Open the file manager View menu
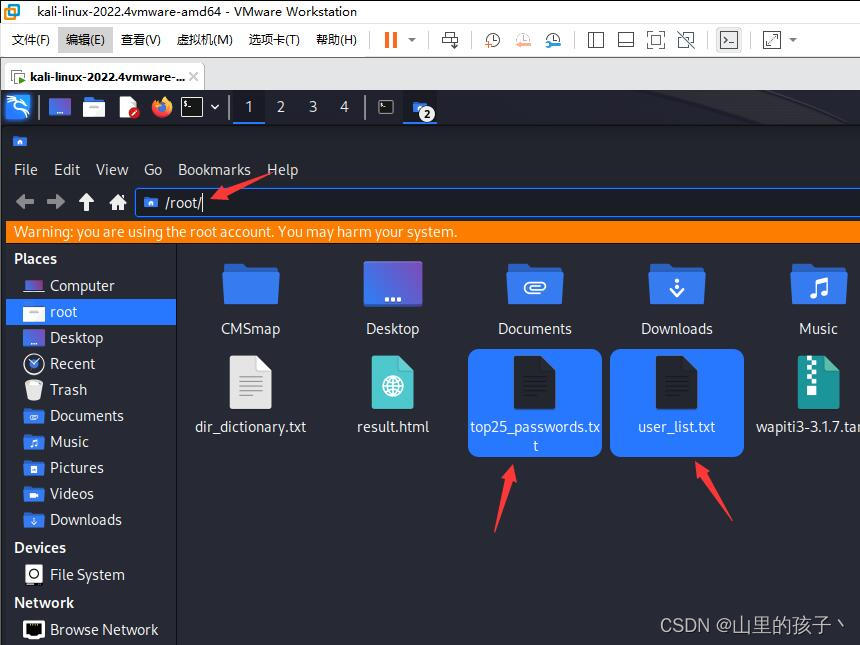The width and height of the screenshot is (860, 645). pyautogui.click(x=112, y=170)
